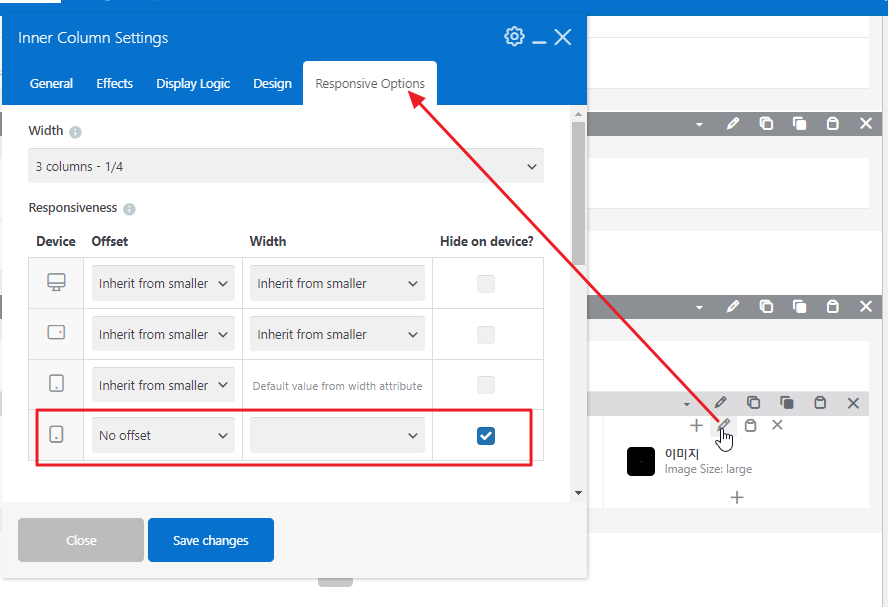Open the gear settings icon in dialog header
The height and width of the screenshot is (607, 888).
tap(514, 36)
